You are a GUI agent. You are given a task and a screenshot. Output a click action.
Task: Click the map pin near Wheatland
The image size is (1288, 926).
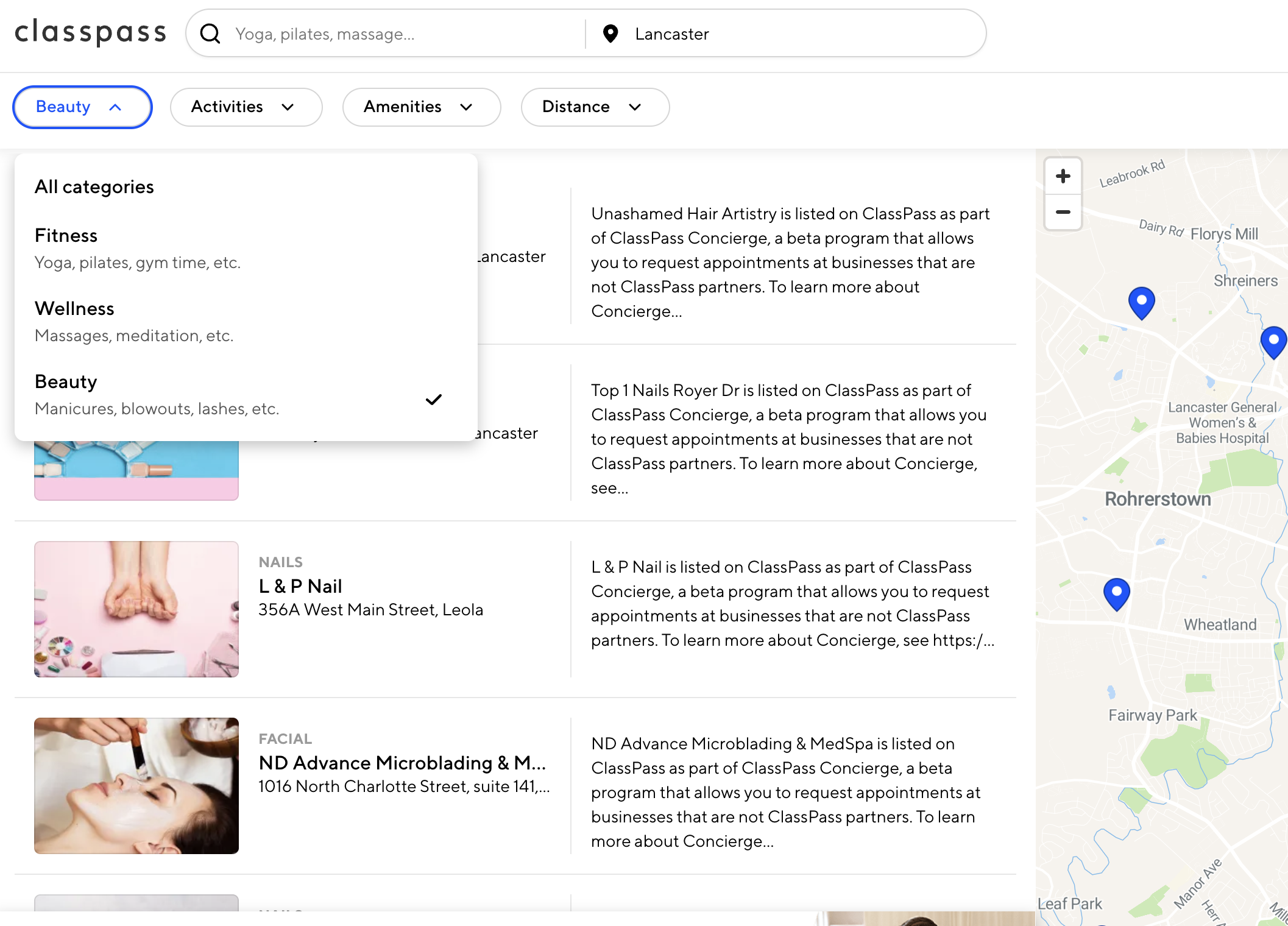point(1117,594)
